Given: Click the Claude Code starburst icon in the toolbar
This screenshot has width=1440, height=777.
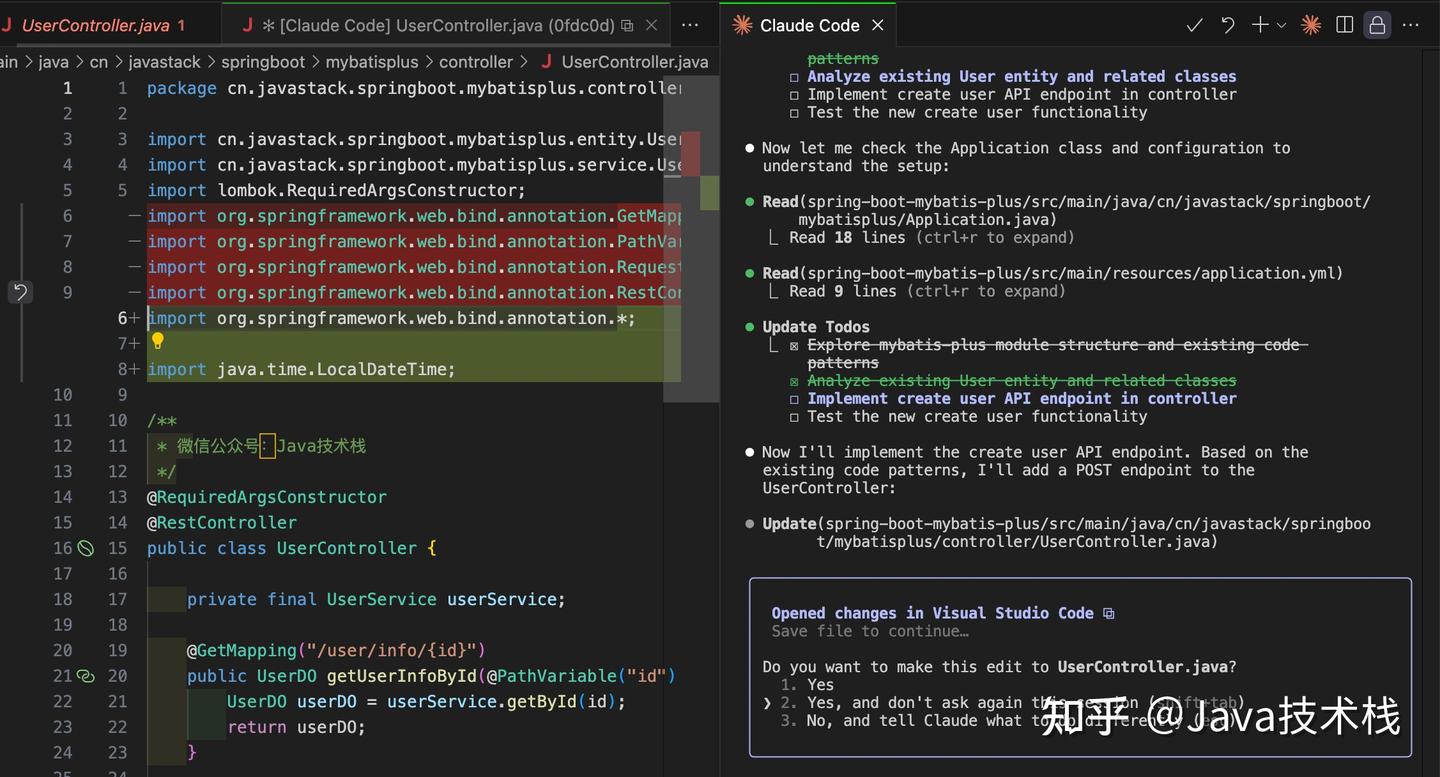Looking at the screenshot, I should coord(1310,24).
